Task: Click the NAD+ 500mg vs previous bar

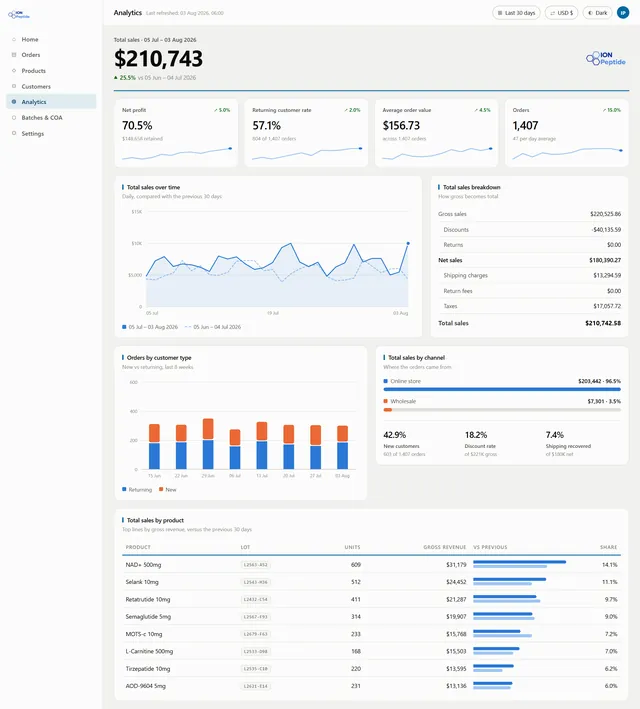Action: pyautogui.click(x=519, y=564)
